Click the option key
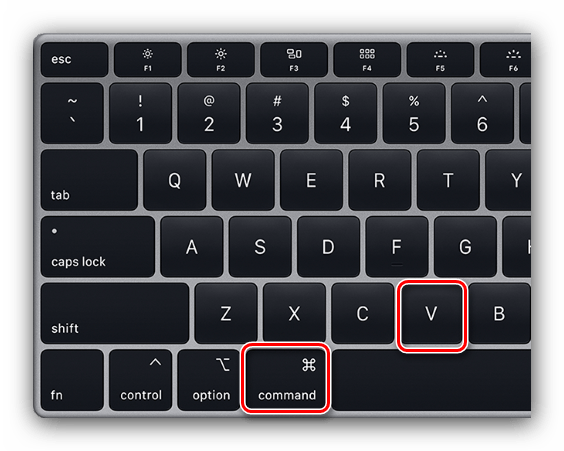 [209, 380]
